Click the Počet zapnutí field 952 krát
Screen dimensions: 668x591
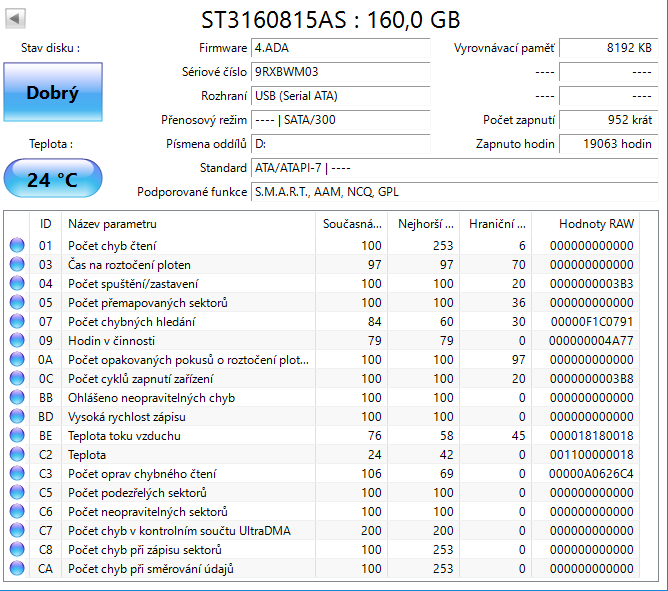tap(608, 120)
